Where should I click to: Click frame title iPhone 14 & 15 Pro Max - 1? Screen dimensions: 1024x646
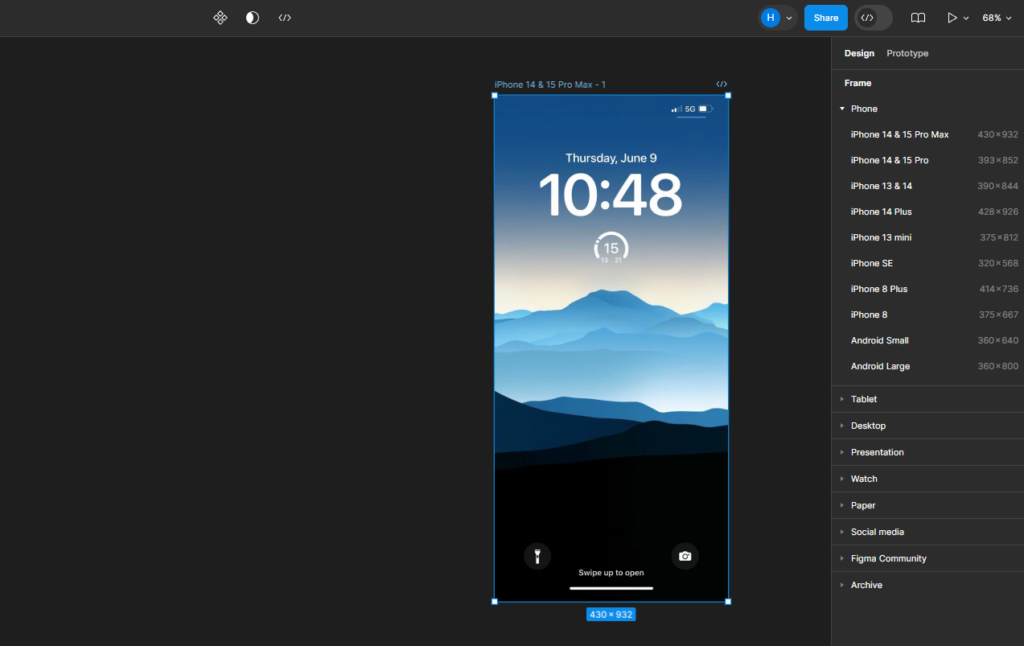coord(550,84)
